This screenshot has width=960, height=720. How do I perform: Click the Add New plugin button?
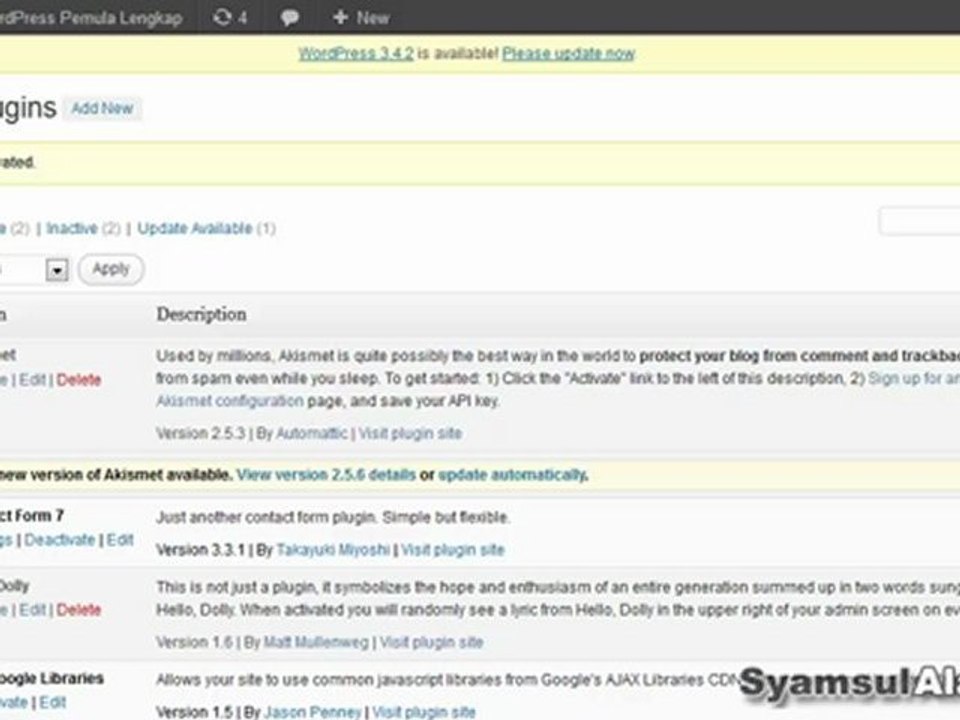(102, 108)
